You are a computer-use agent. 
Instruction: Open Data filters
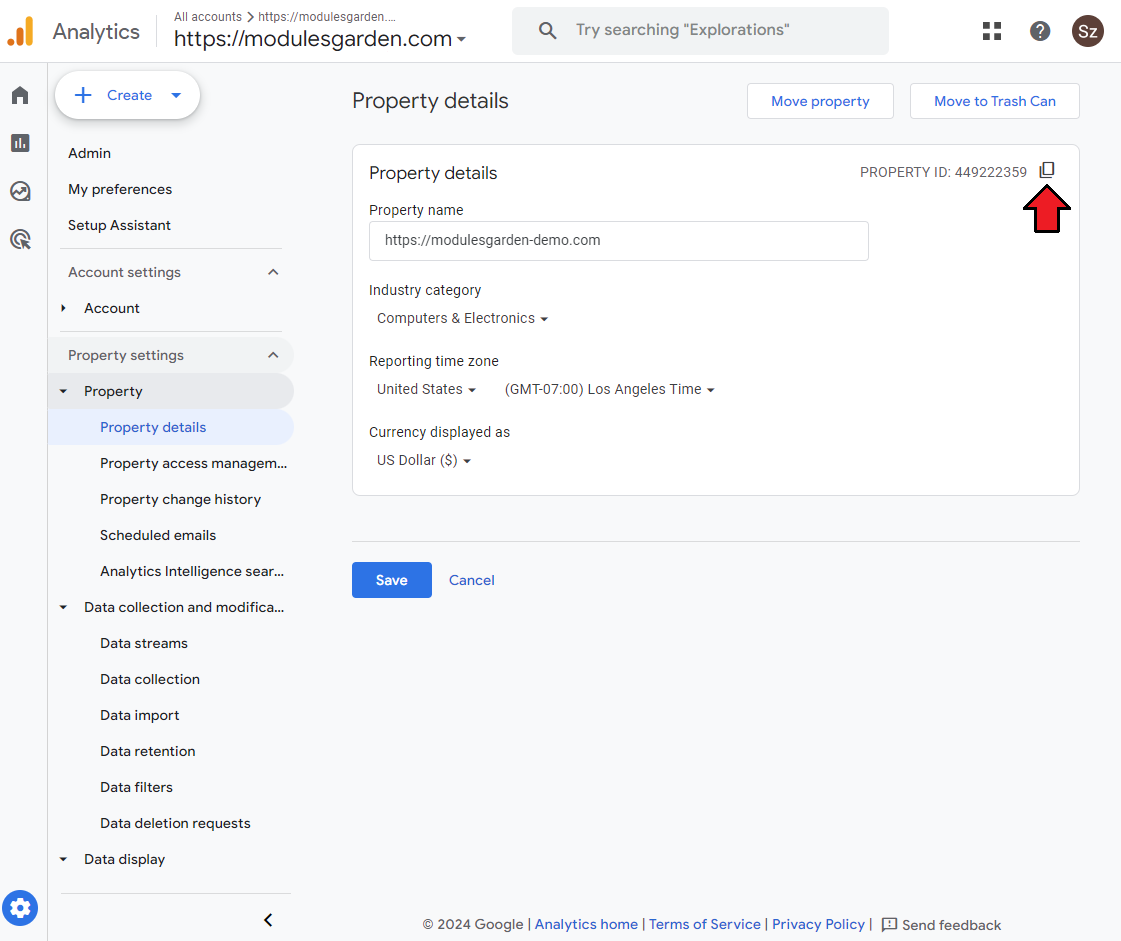(x=137, y=787)
